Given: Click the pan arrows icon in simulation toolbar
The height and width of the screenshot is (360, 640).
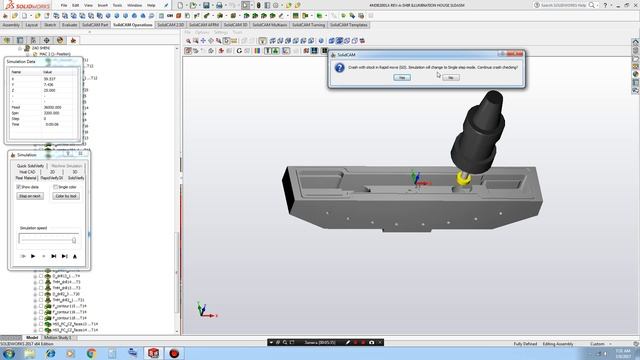Looking at the screenshot, I should point(203,41).
